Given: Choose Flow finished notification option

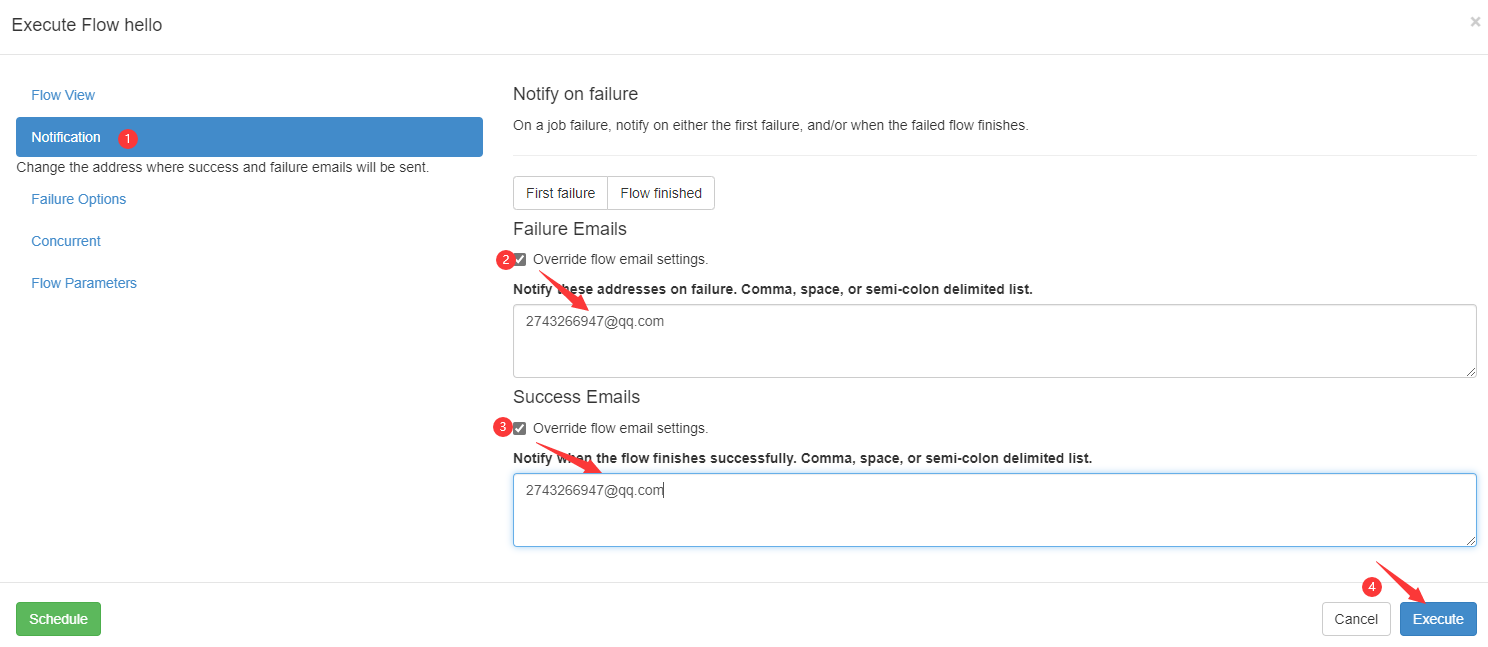Looking at the screenshot, I should [661, 193].
